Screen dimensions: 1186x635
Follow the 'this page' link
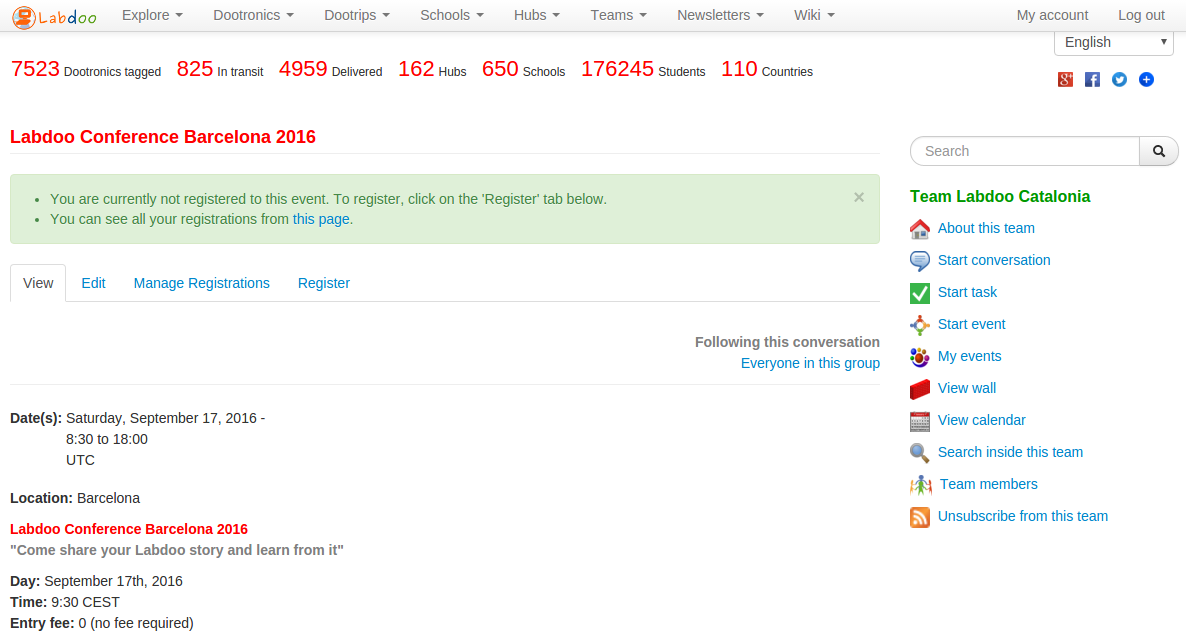[321, 219]
